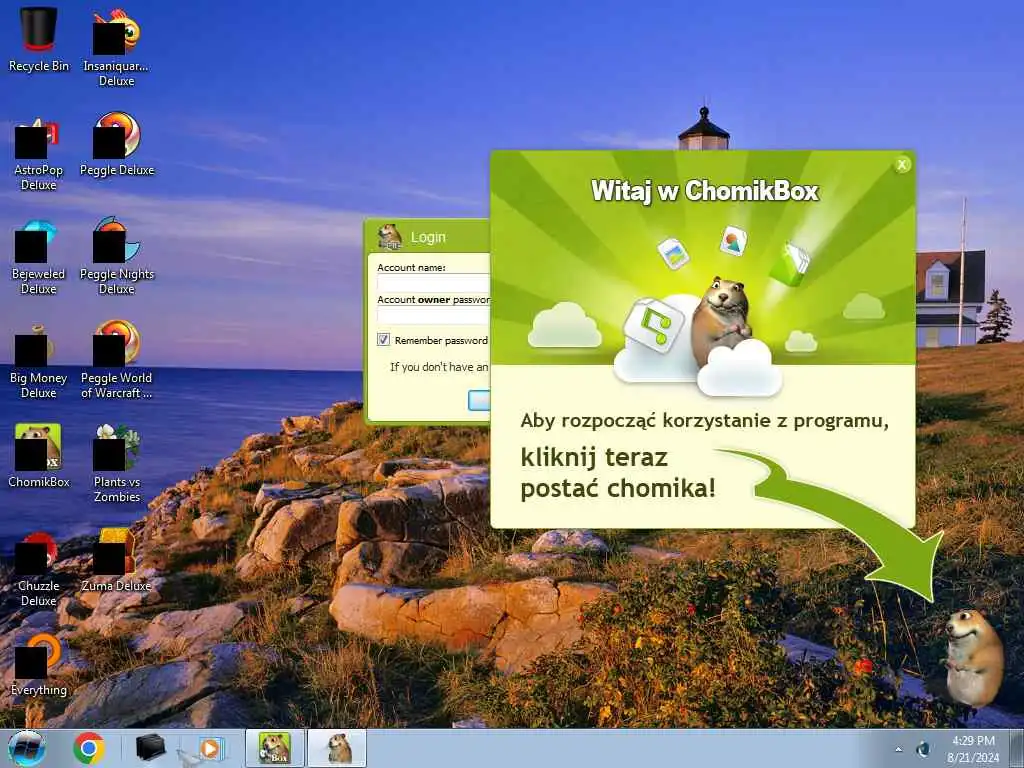Focus the Account name field
The height and width of the screenshot is (768, 1024).
[434, 283]
